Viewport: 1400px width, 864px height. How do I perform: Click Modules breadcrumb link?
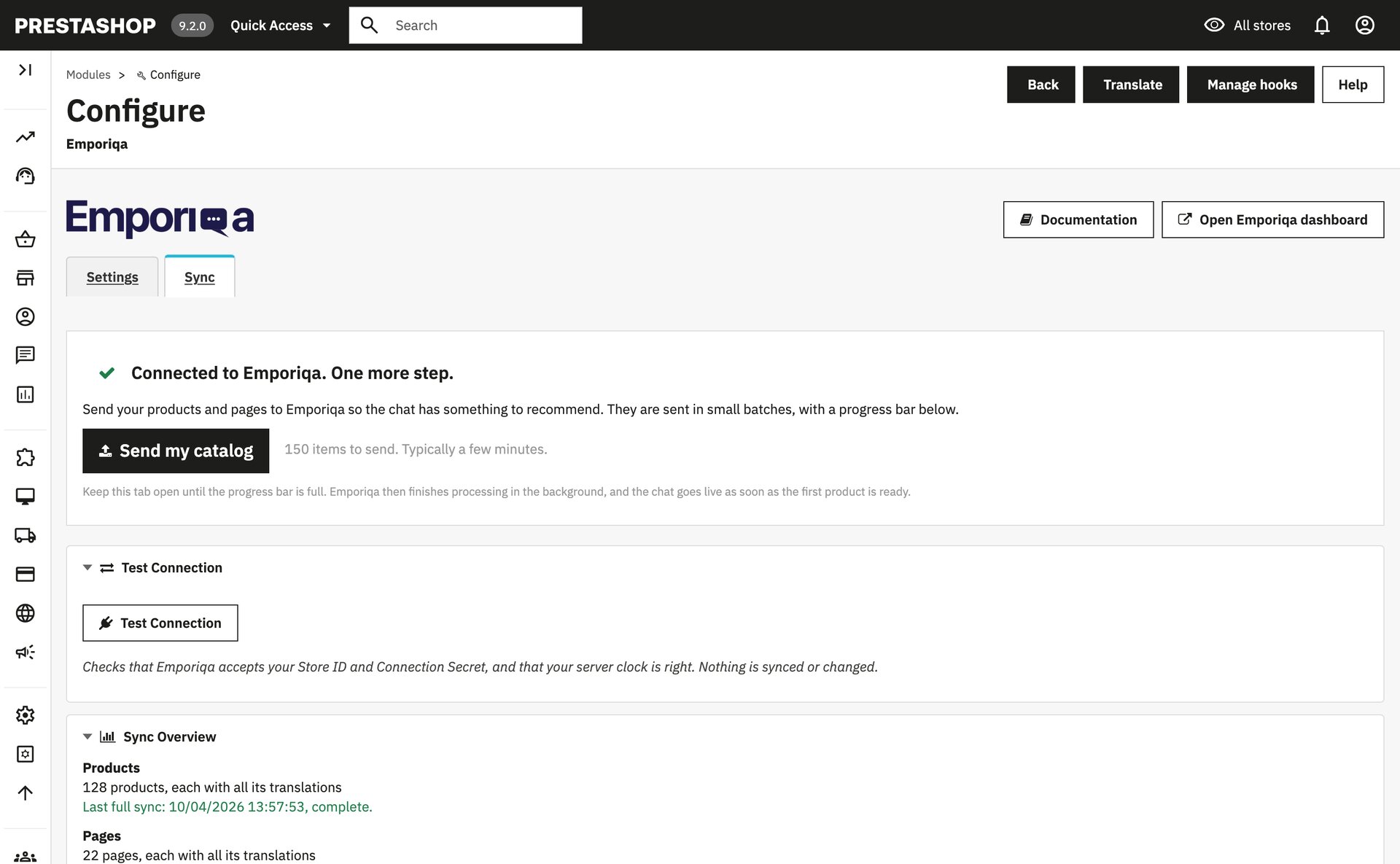88,75
